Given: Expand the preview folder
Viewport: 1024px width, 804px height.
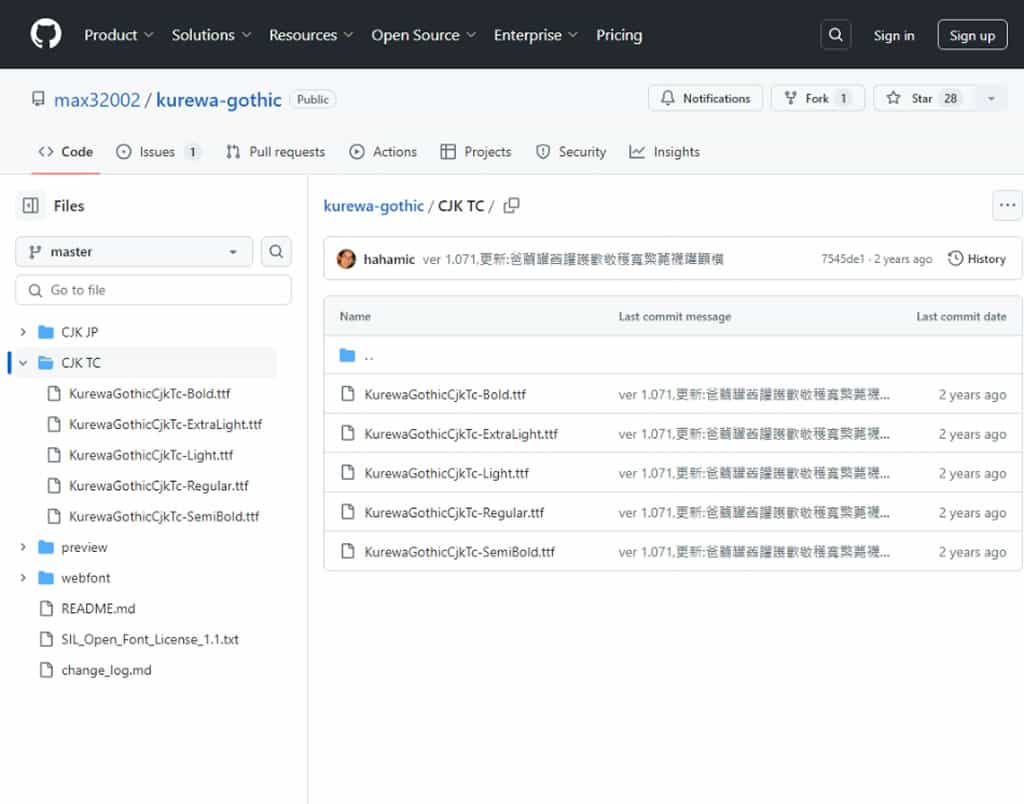Looking at the screenshot, I should pyautogui.click(x=23, y=547).
